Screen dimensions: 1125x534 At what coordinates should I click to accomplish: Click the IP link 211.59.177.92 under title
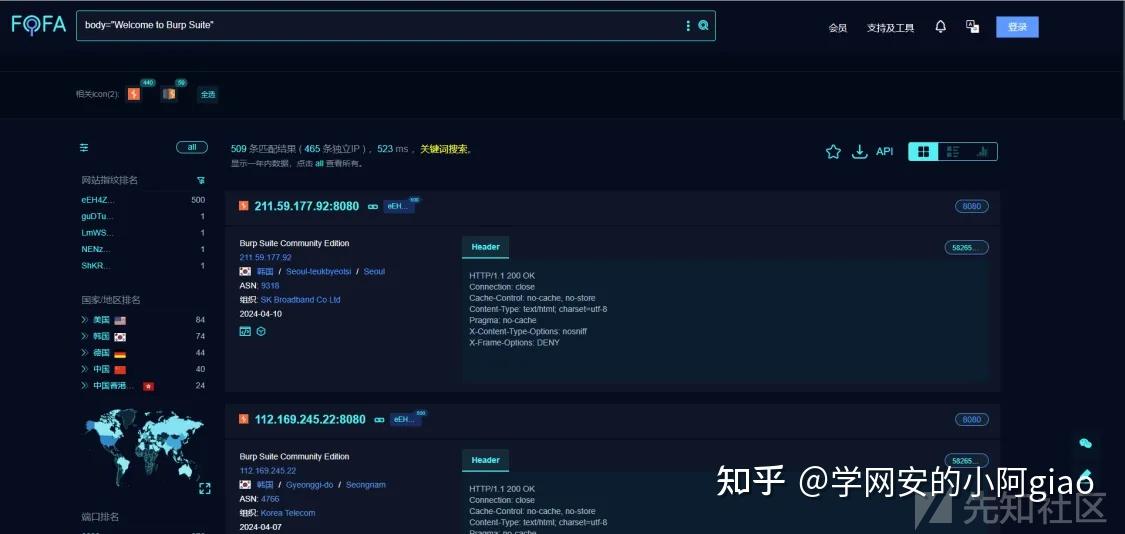click(x=265, y=258)
